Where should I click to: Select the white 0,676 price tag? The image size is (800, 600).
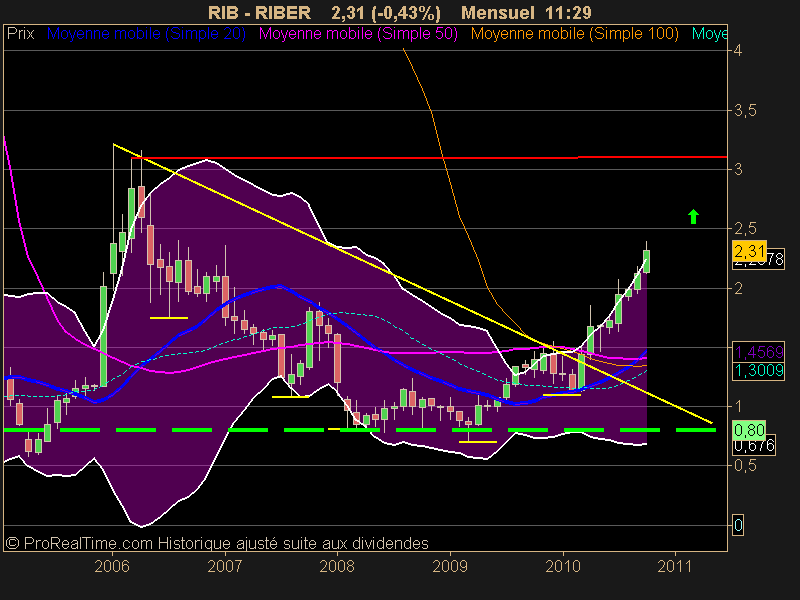click(x=755, y=446)
